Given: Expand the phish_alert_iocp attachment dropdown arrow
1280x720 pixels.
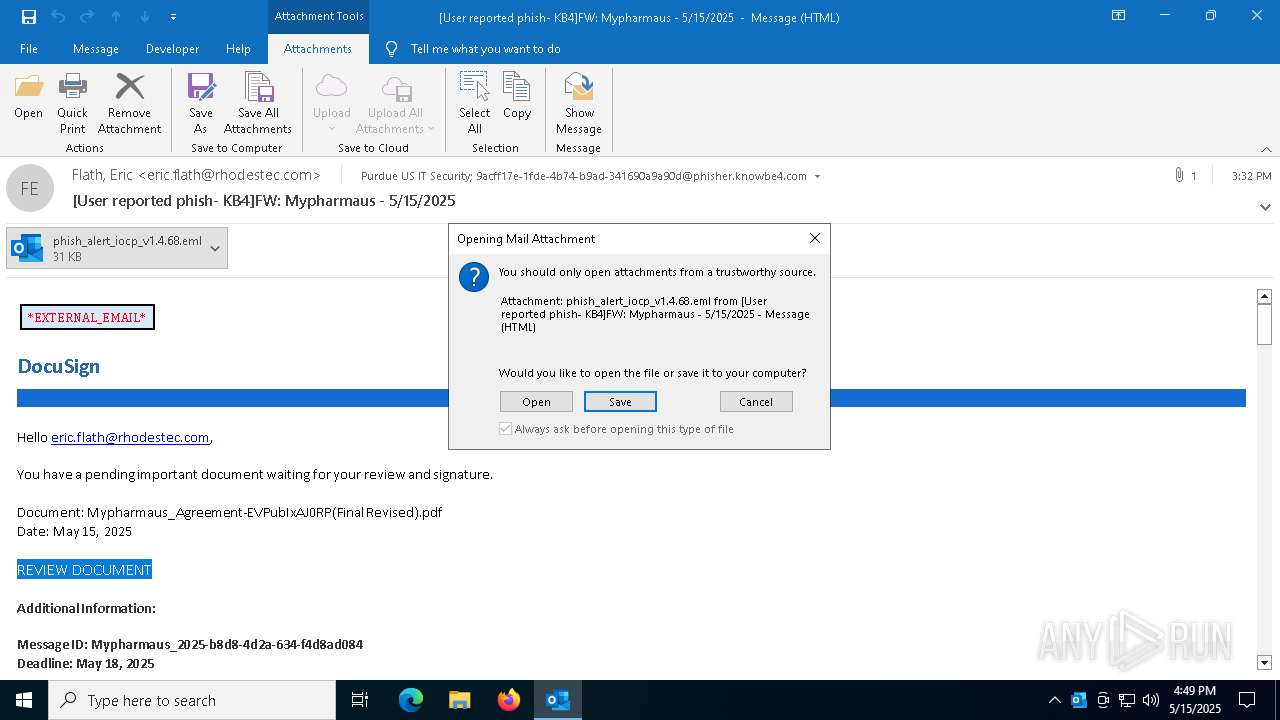Looking at the screenshot, I should (x=215, y=248).
